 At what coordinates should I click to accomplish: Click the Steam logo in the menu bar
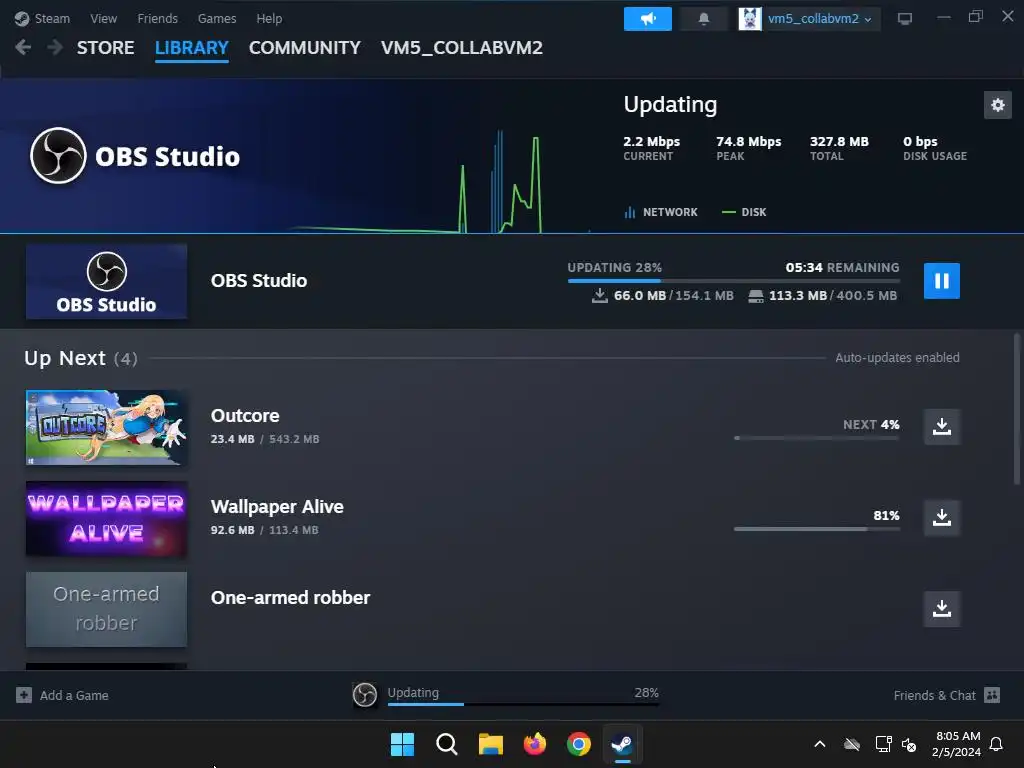[22, 19]
